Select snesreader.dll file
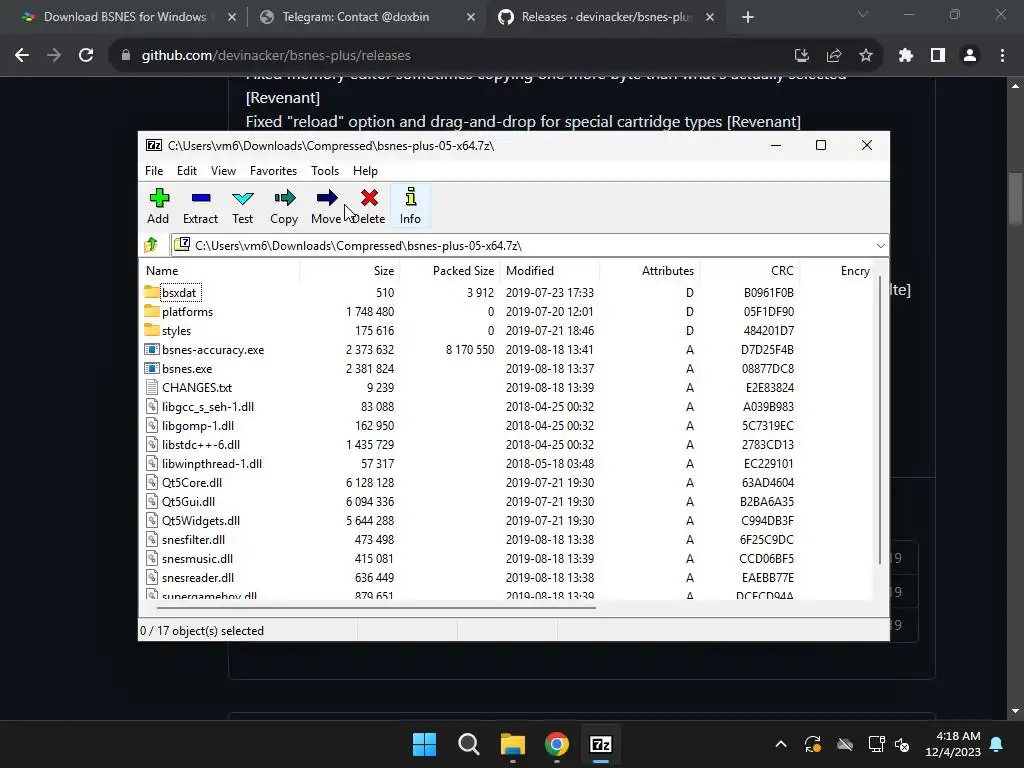The width and height of the screenshot is (1024, 768). tap(198, 577)
